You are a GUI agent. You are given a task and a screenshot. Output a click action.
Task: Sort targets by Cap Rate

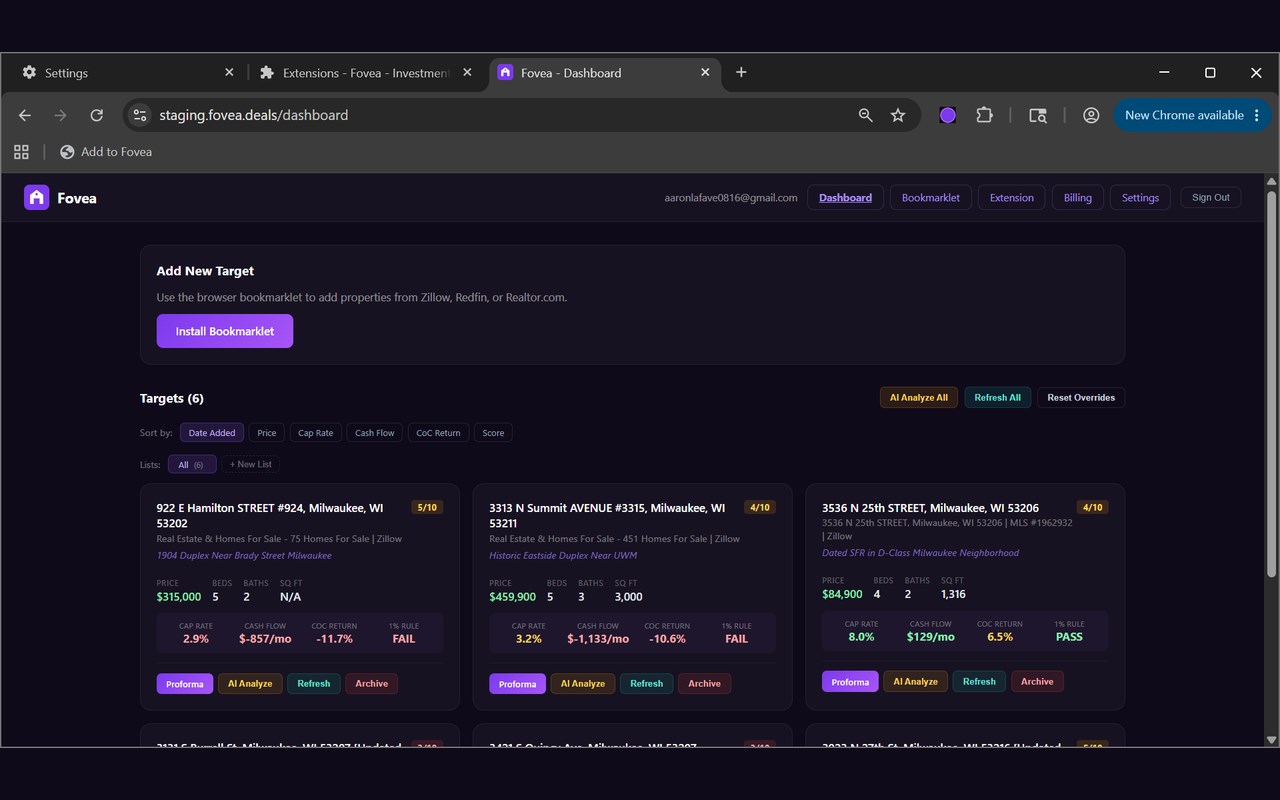click(x=316, y=433)
